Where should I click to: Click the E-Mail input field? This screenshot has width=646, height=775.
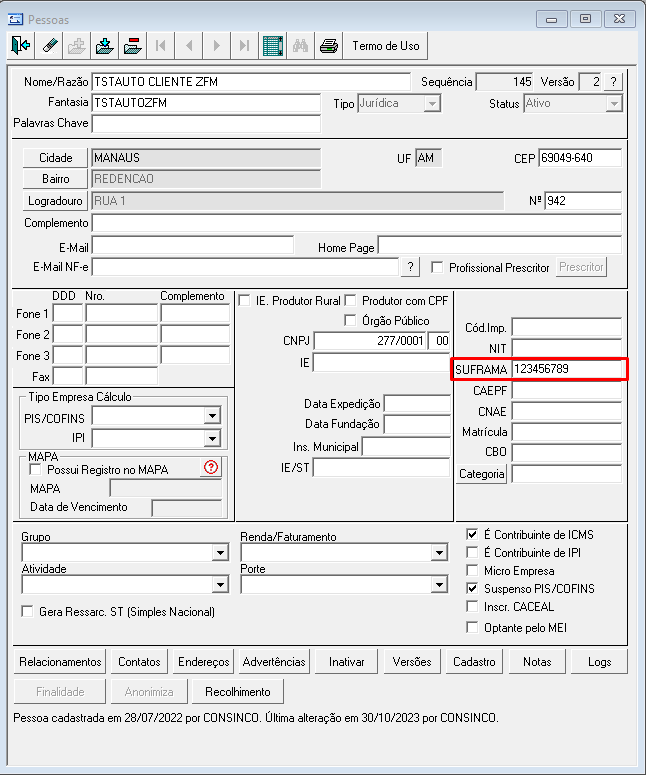click(x=193, y=246)
